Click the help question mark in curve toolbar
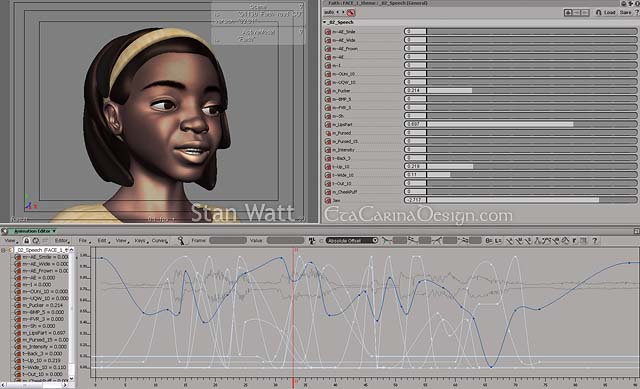 tap(595, 241)
